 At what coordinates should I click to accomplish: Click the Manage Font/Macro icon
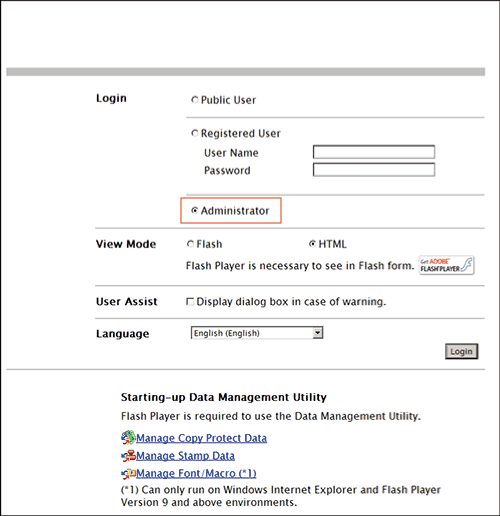coord(128,474)
